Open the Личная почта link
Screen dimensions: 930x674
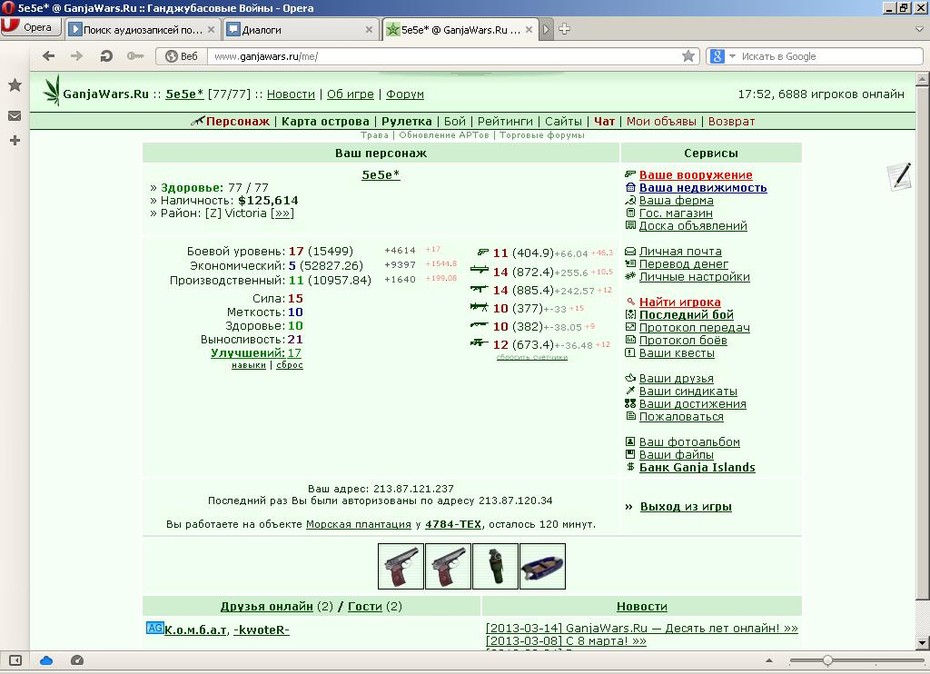coord(680,252)
